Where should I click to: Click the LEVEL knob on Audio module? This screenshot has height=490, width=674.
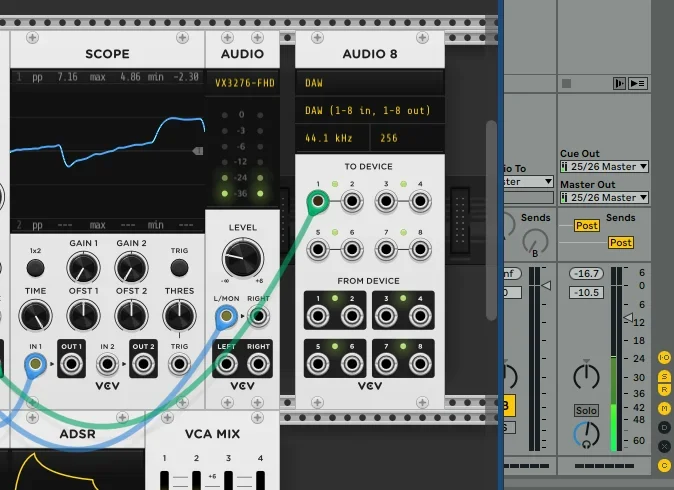pos(242,259)
